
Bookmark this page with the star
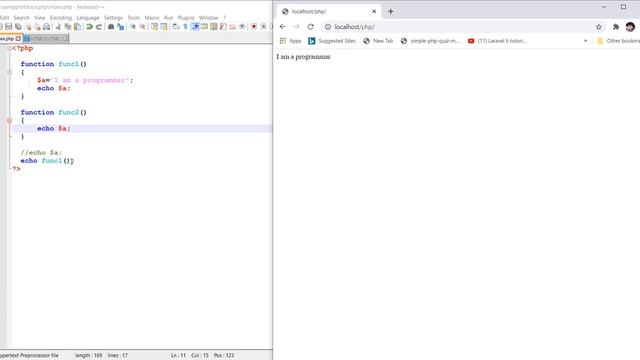pyautogui.click(x=598, y=27)
